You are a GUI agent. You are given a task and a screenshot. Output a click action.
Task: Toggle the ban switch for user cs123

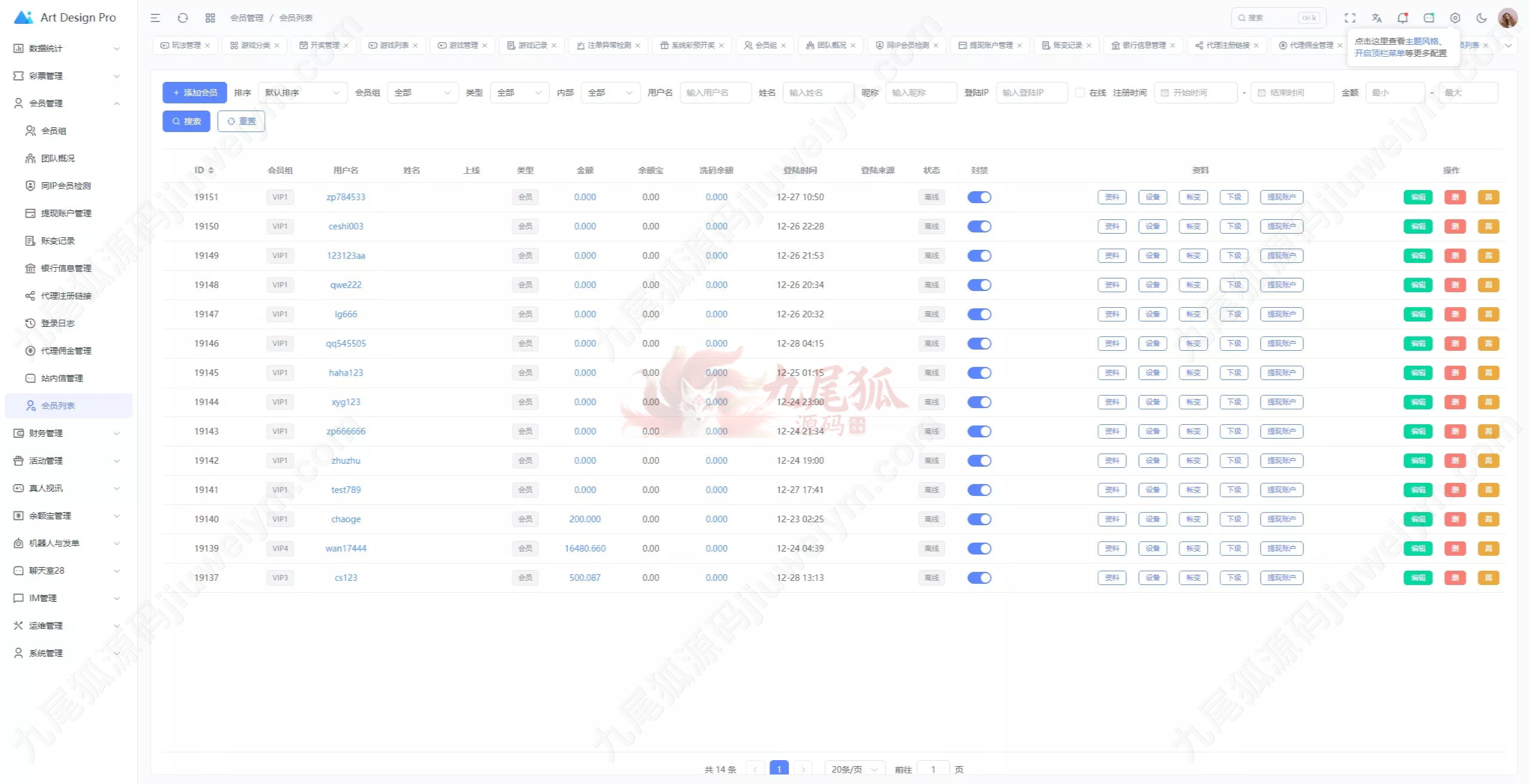tap(979, 578)
